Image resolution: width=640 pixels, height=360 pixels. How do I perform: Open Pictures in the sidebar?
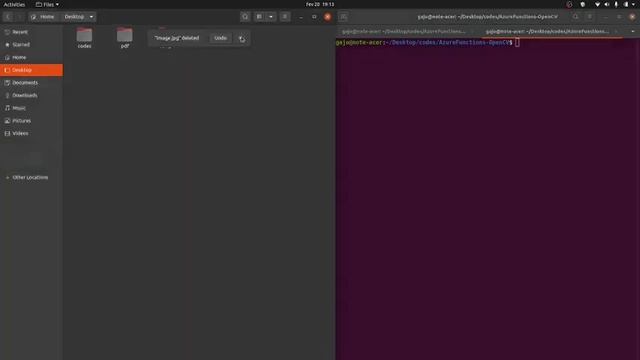pyautogui.click(x=31, y=120)
